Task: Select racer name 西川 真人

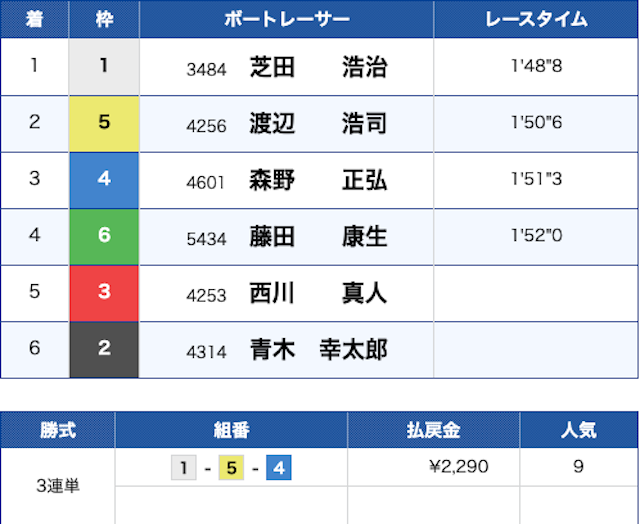Action: (317, 293)
